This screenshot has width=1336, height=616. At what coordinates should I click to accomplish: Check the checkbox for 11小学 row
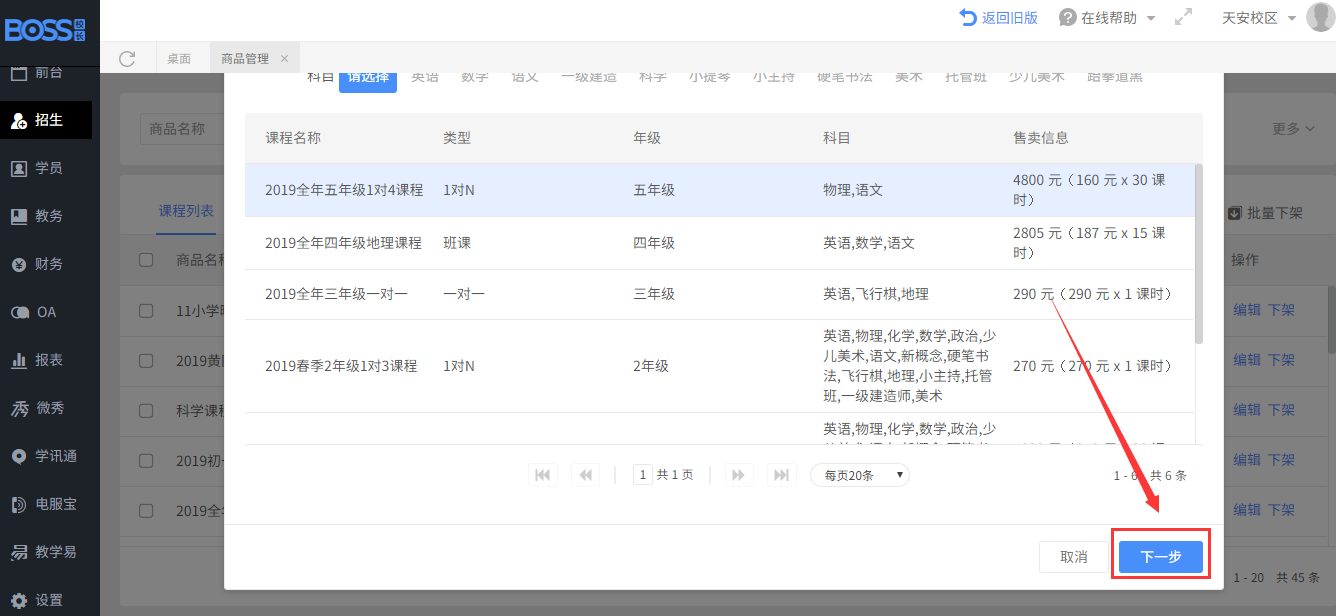[x=146, y=310]
